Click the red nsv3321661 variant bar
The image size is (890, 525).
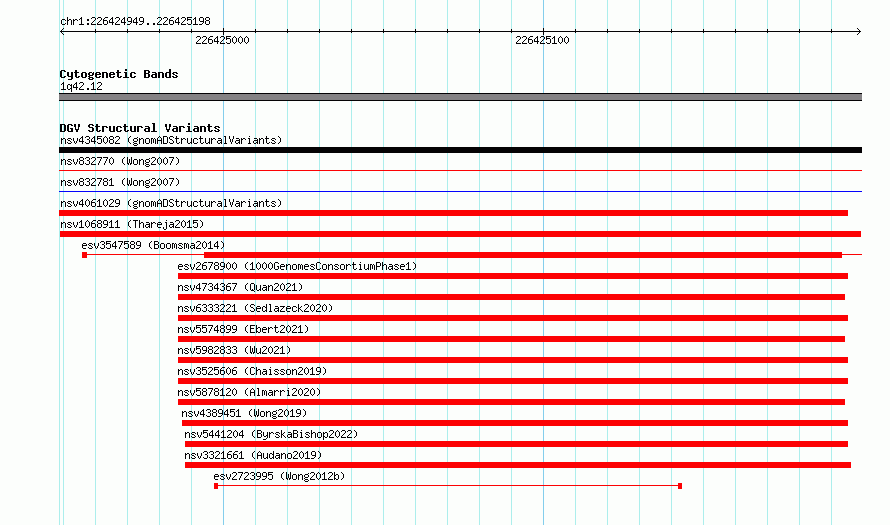coord(518,465)
